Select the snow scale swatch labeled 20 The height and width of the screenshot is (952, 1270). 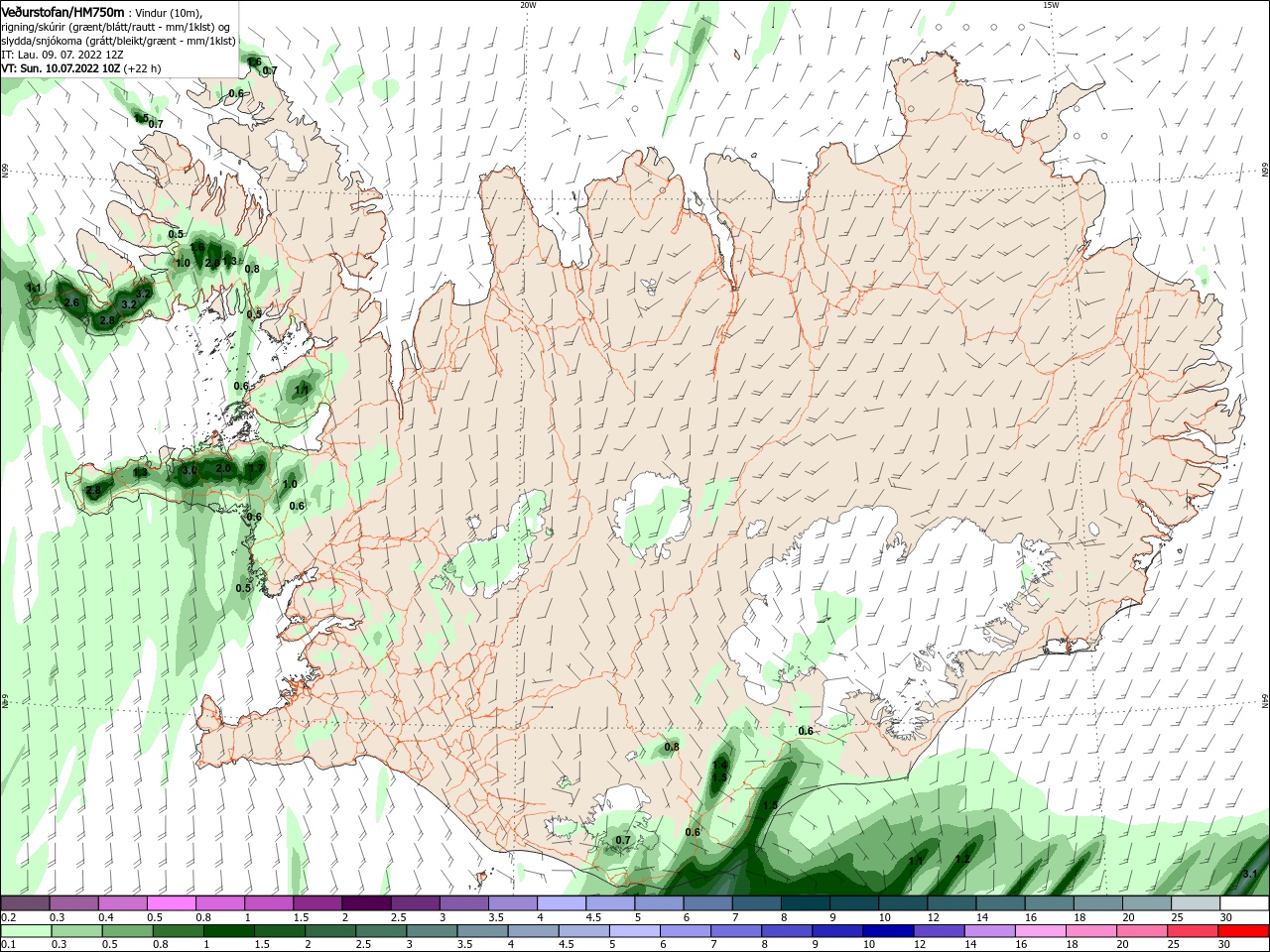coord(1148,903)
